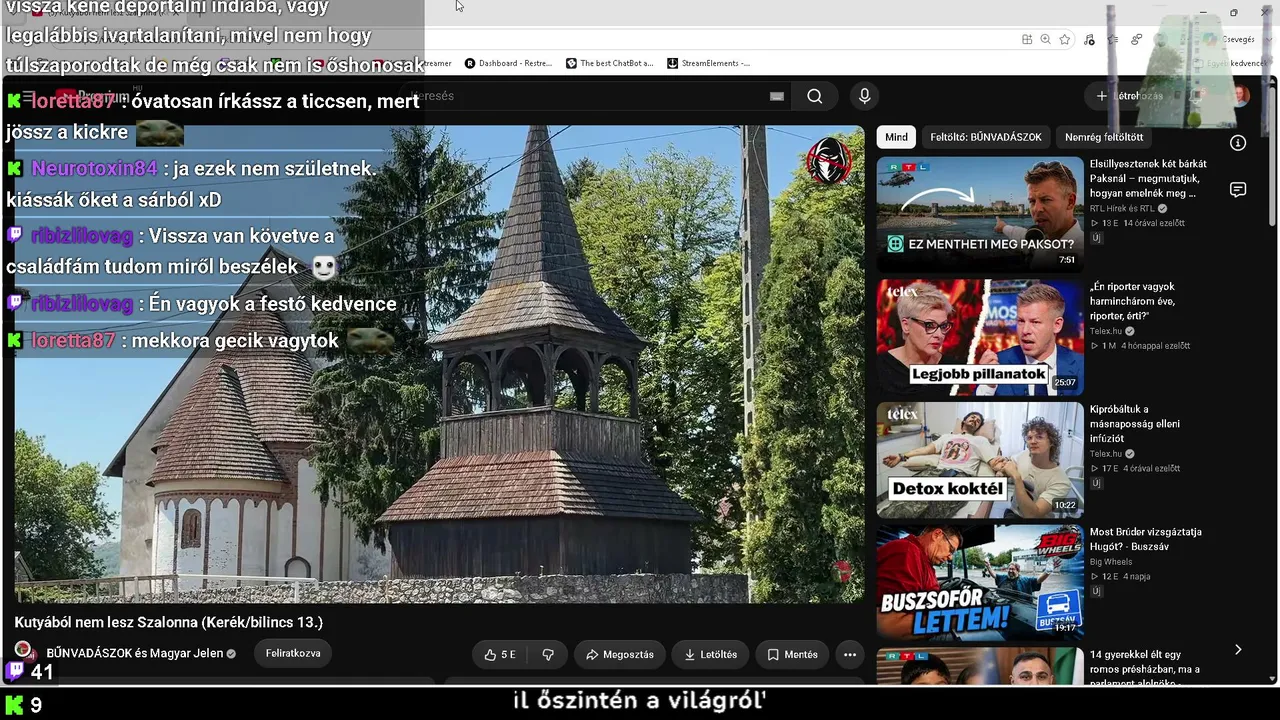Open the Paks barges video thumbnail
Viewport: 1280px width, 720px height.
coord(980,214)
